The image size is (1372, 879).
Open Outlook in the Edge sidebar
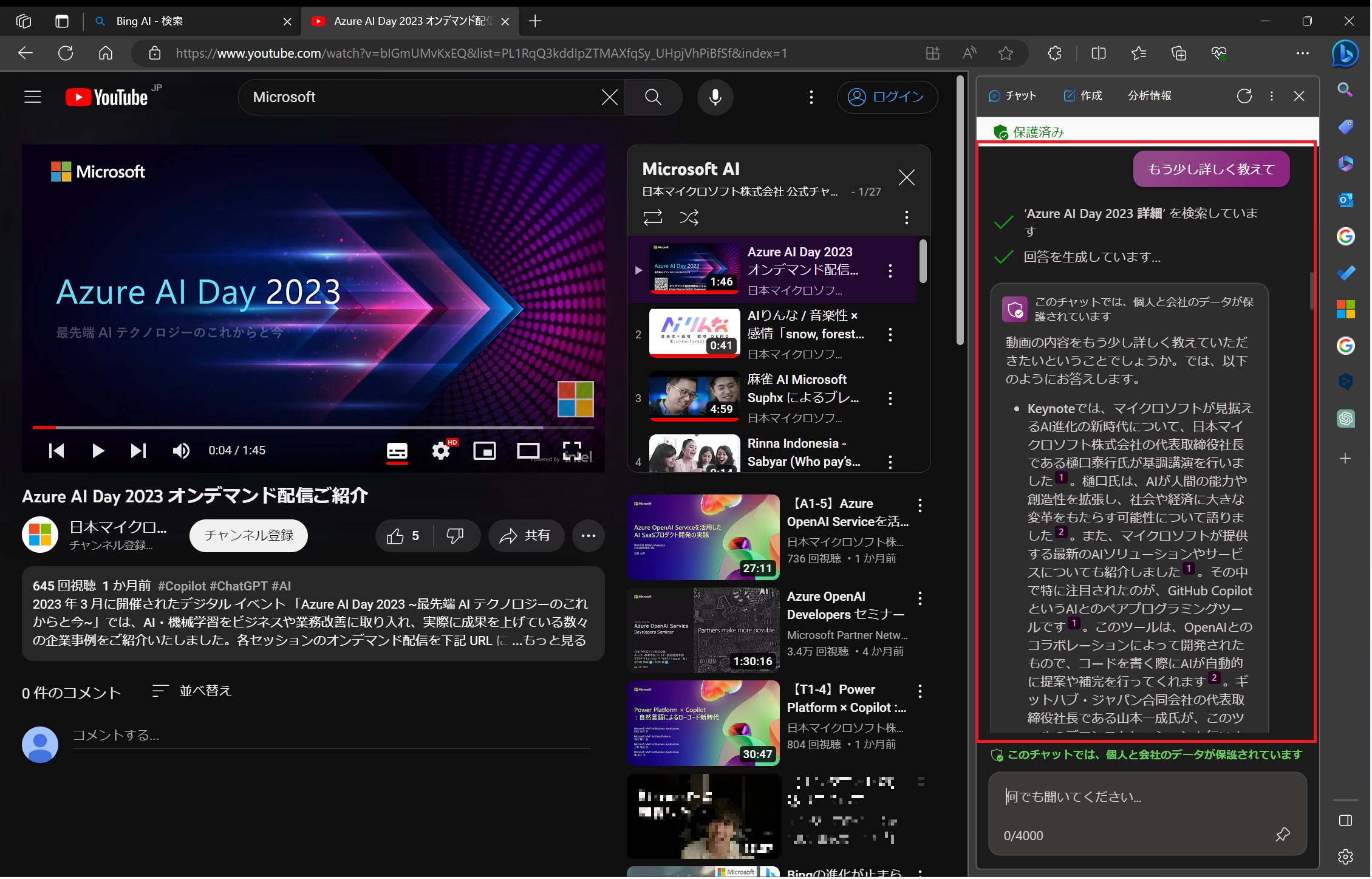click(1345, 200)
